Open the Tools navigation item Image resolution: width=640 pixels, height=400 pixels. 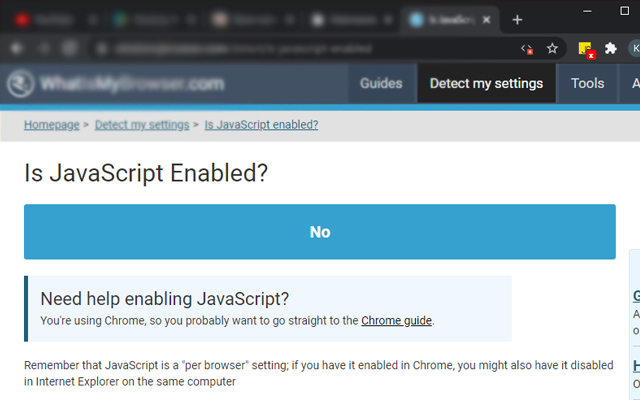587,83
